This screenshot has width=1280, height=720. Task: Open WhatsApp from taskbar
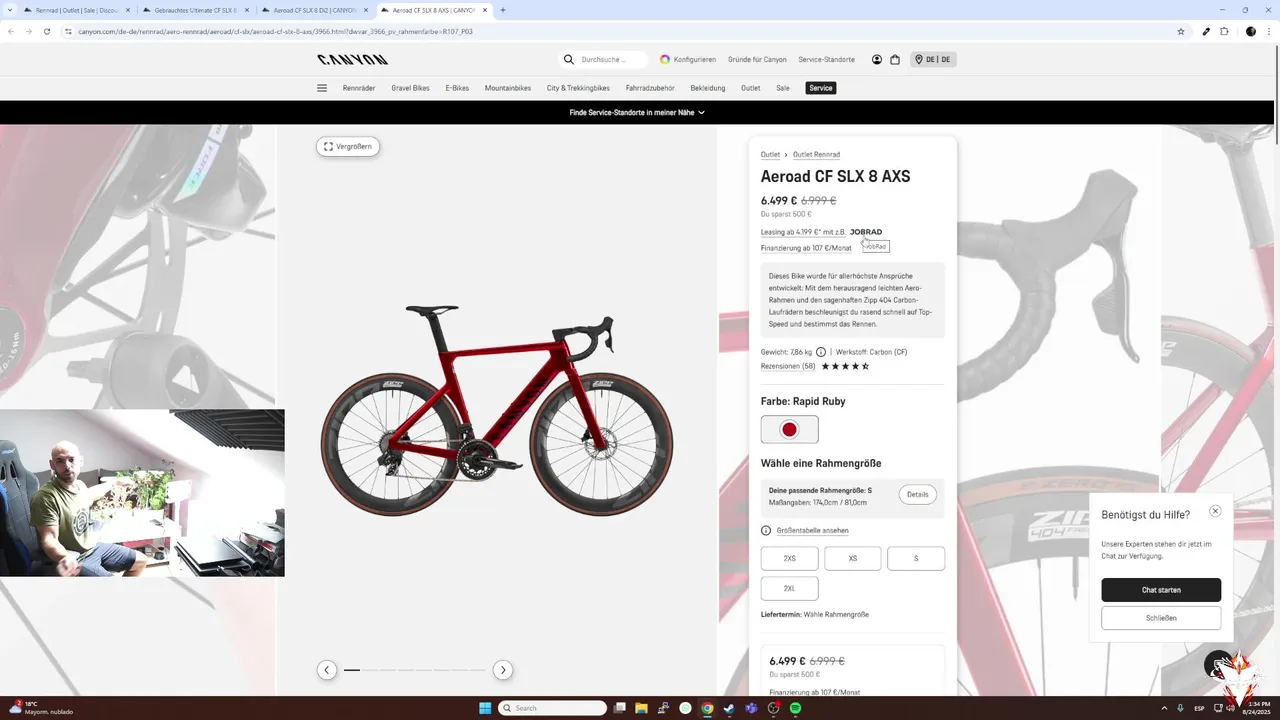685,708
